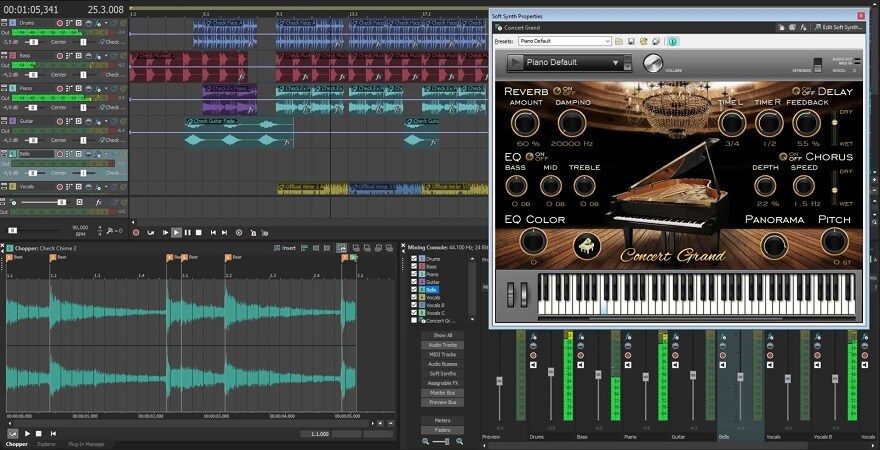Select Bells in the Mixing Console list
This screenshot has height=450, width=880.
point(432,290)
